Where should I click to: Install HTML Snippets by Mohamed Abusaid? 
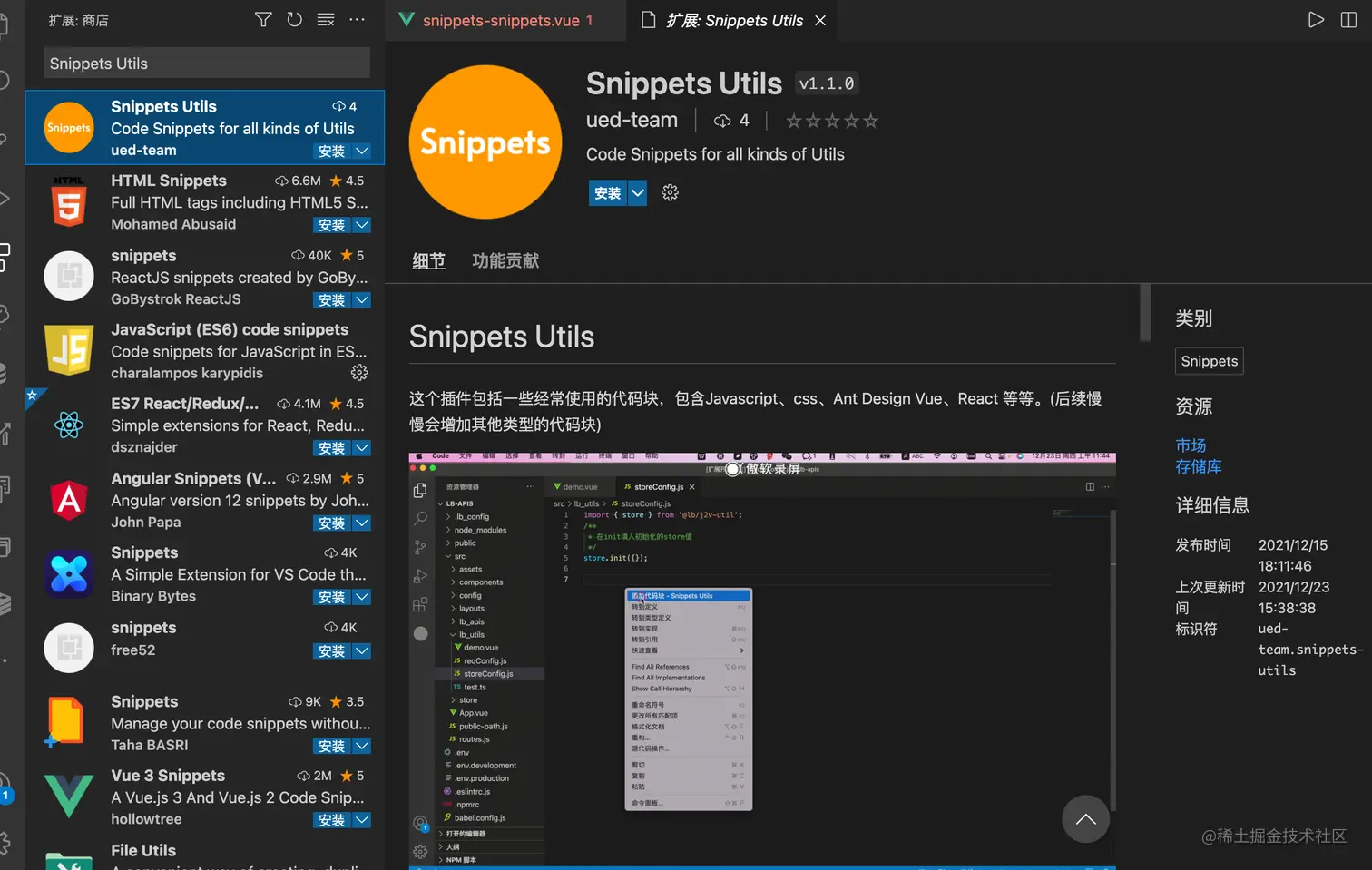pyautogui.click(x=331, y=225)
